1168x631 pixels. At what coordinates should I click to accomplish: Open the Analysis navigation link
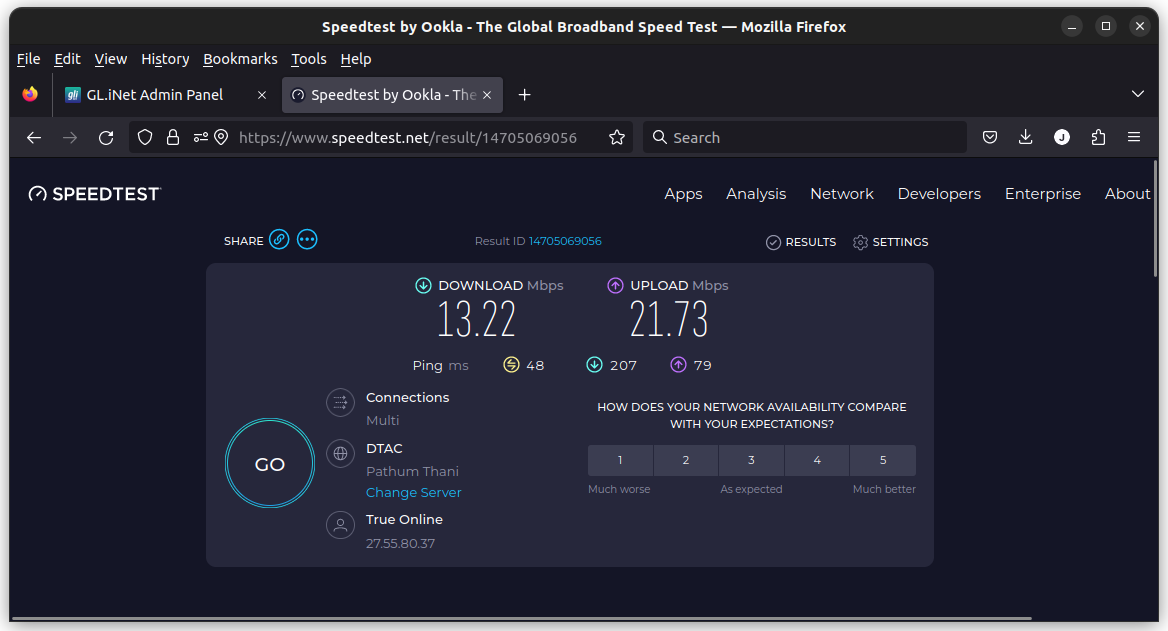[756, 194]
